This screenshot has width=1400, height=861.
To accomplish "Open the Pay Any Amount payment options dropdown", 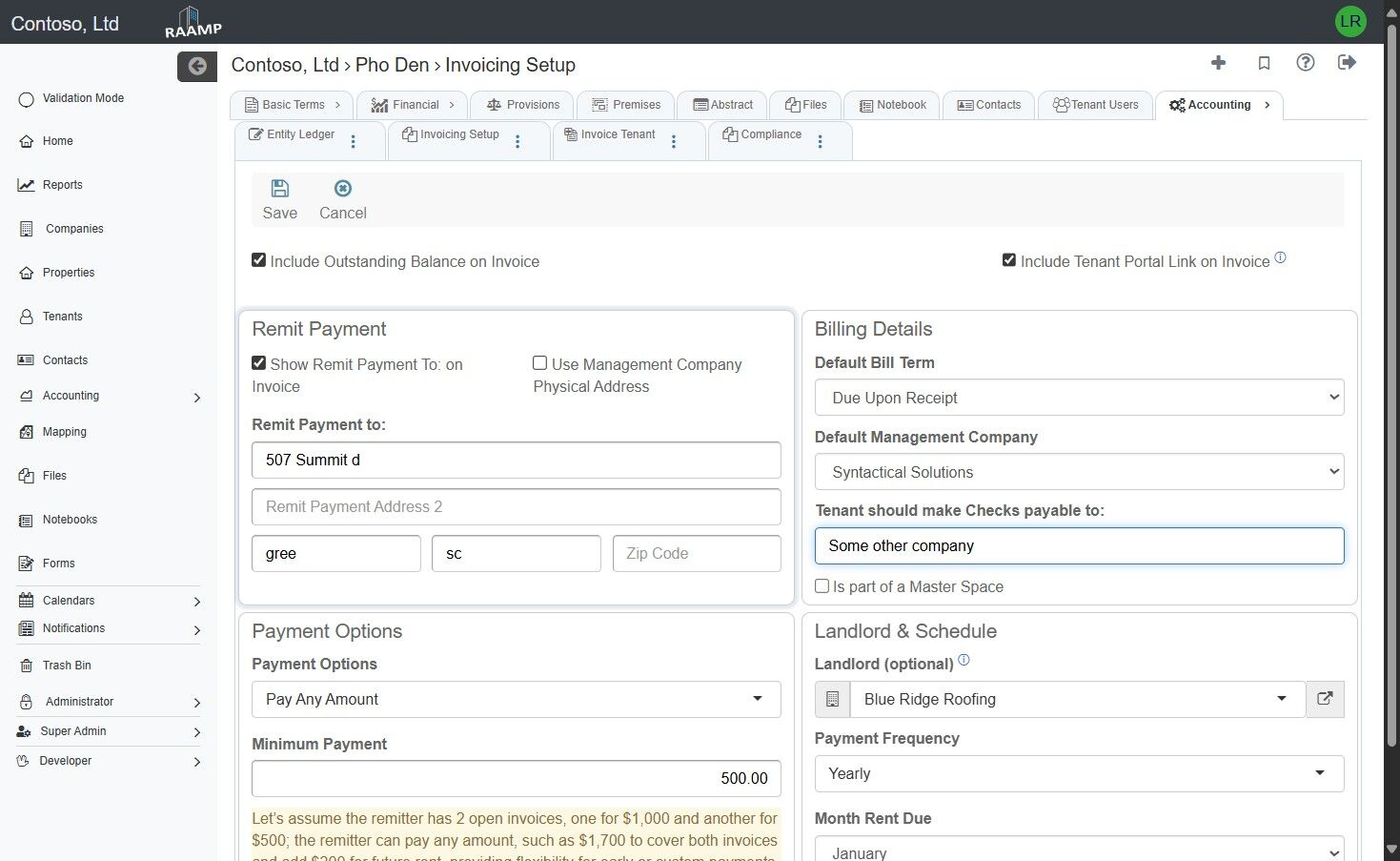I will coord(516,699).
